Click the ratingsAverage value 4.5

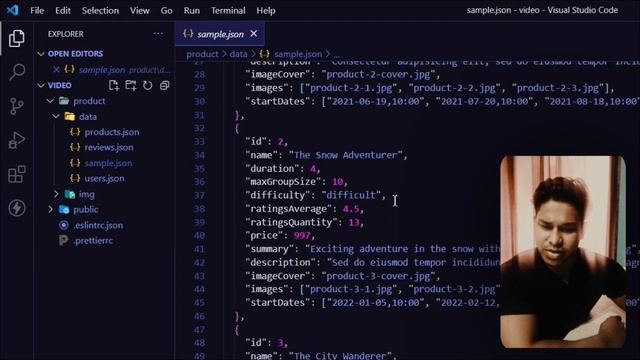351,209
